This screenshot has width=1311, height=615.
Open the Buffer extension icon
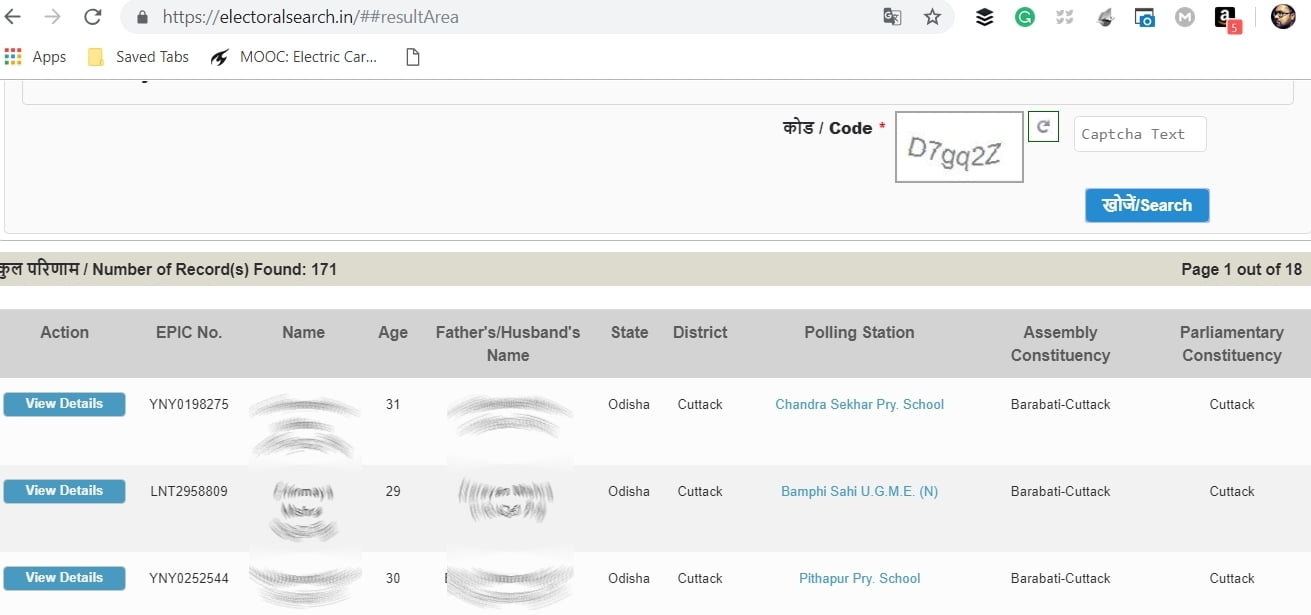coord(985,17)
